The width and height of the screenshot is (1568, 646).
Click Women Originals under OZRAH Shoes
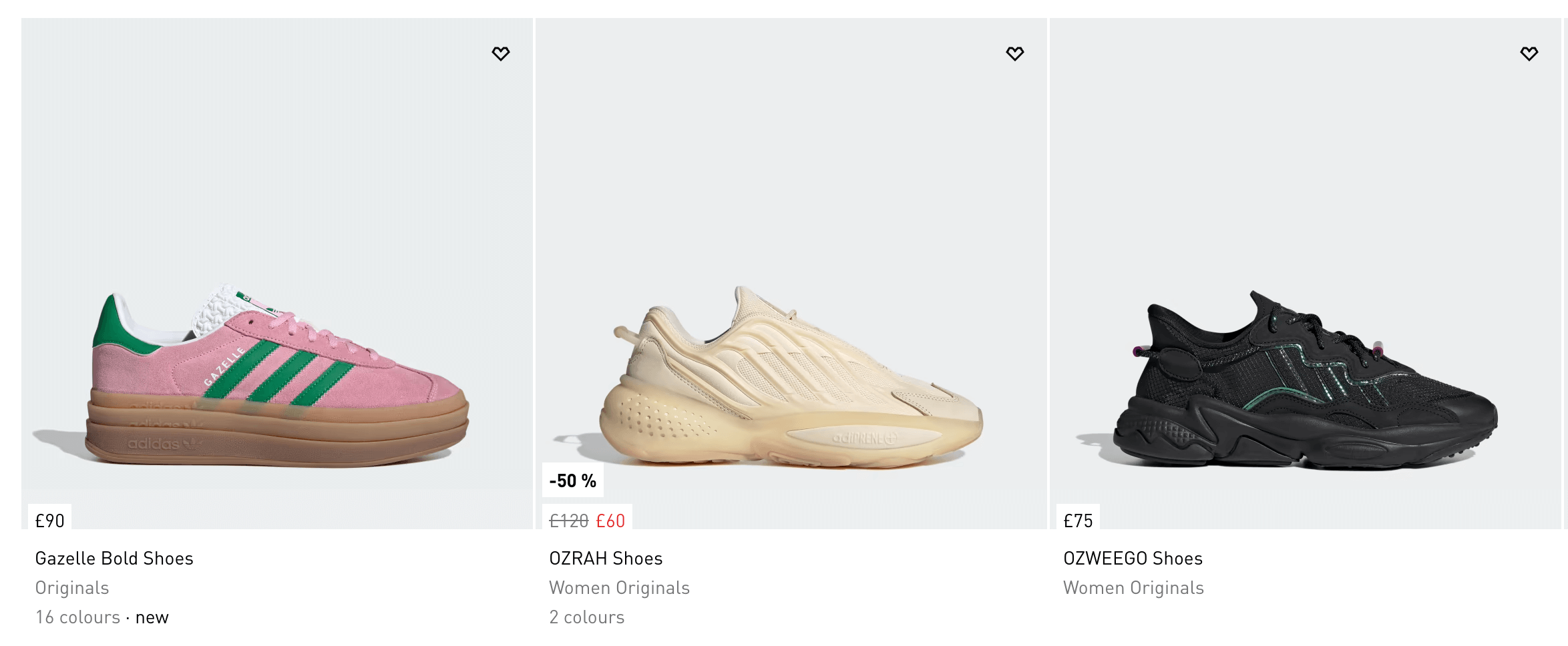[x=619, y=588]
